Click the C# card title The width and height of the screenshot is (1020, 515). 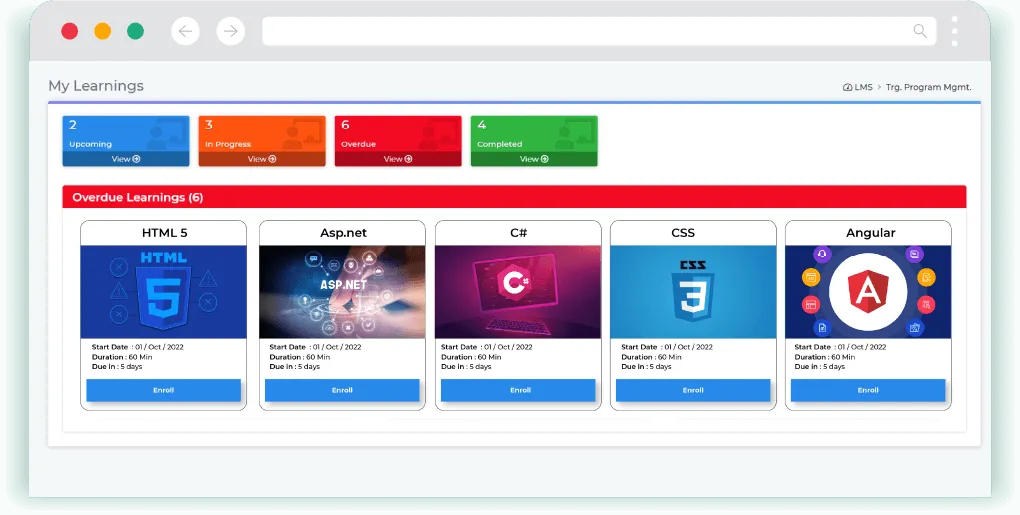pos(518,233)
